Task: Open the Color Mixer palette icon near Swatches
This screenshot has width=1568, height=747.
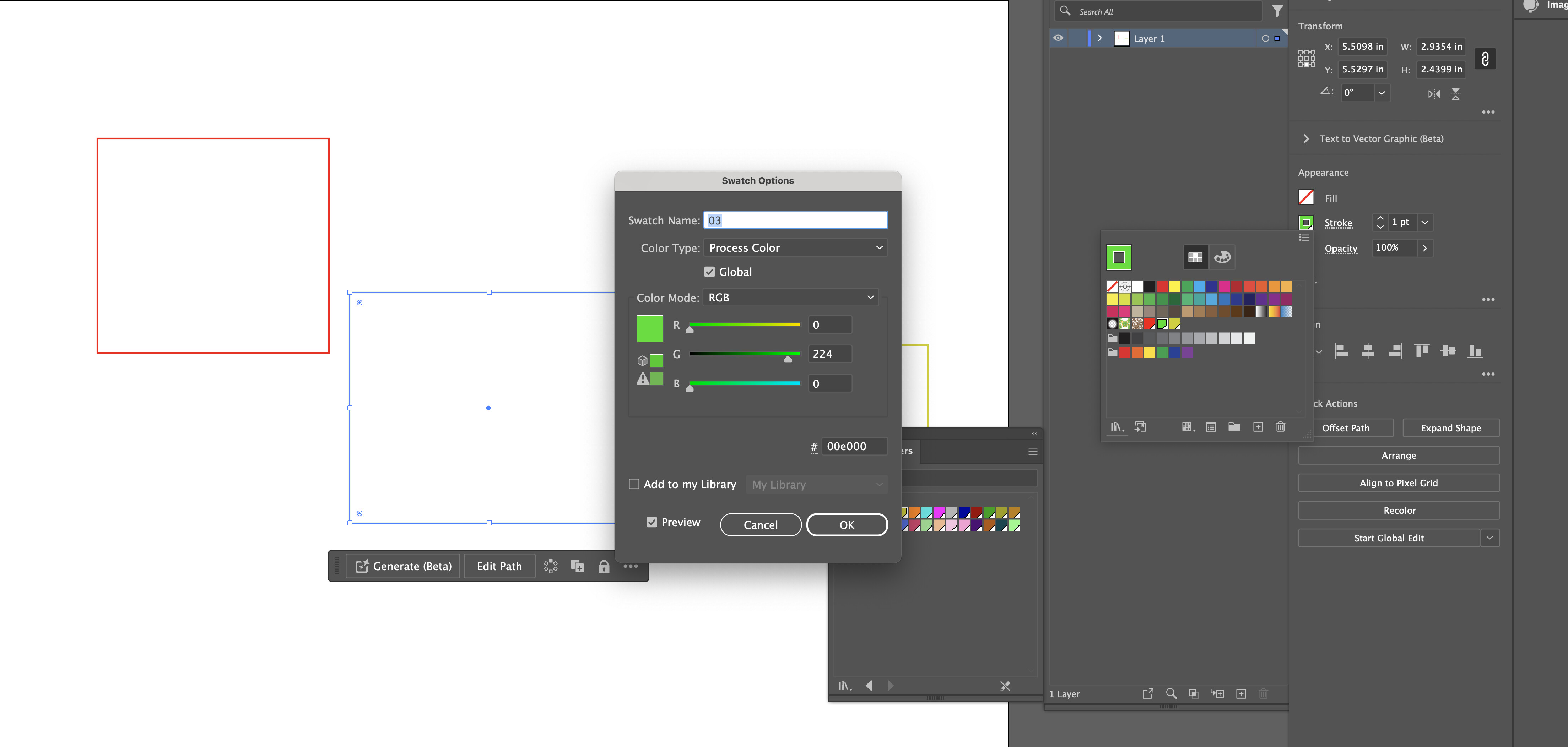Action: click(1222, 257)
